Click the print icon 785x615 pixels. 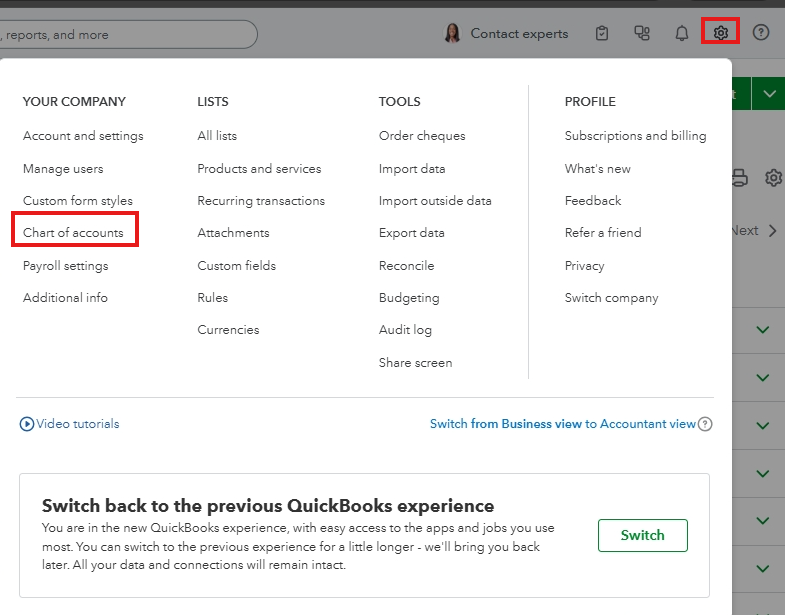[739, 178]
